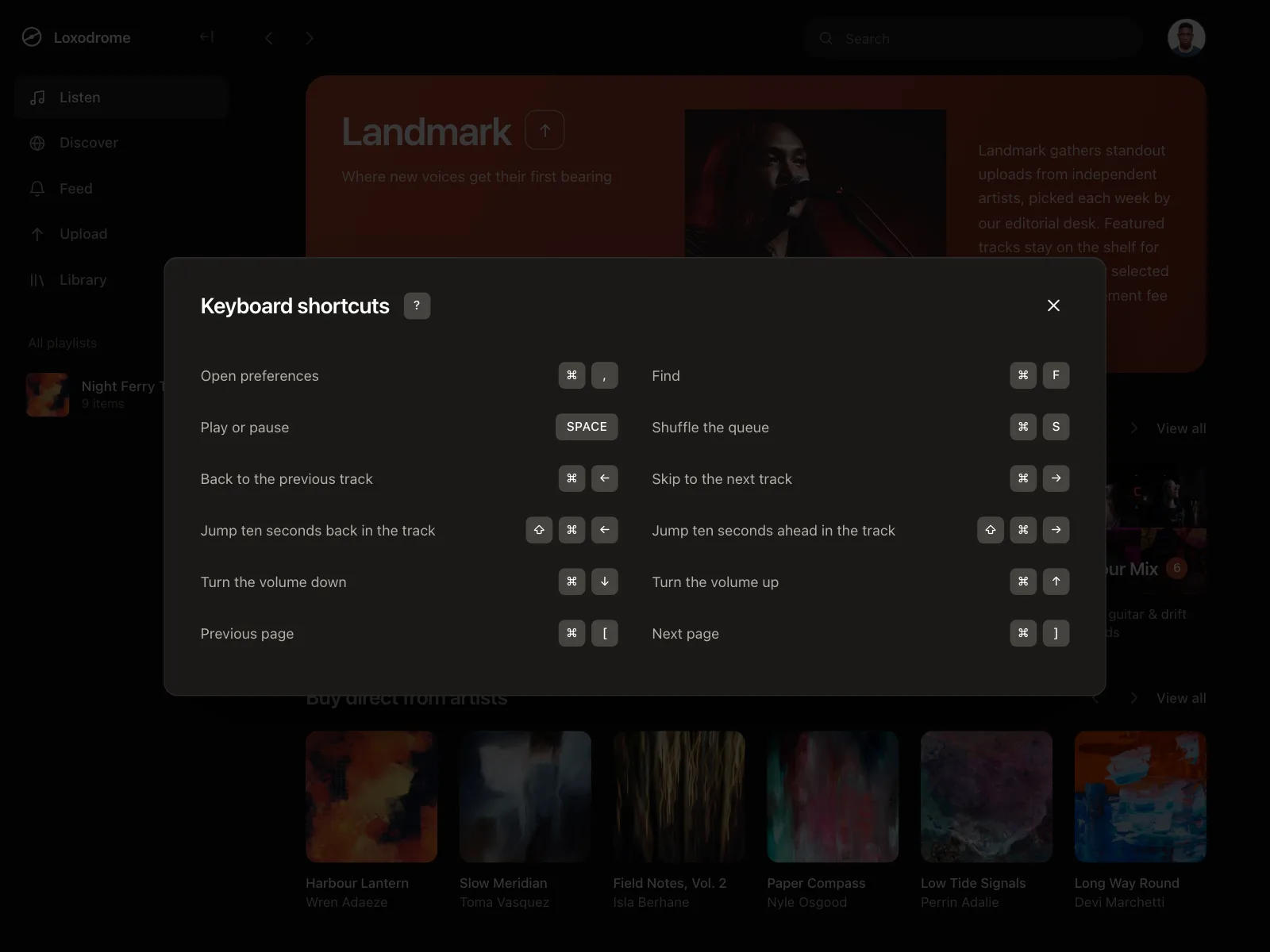Click the "Turn the volume up" label

pyautogui.click(x=715, y=582)
